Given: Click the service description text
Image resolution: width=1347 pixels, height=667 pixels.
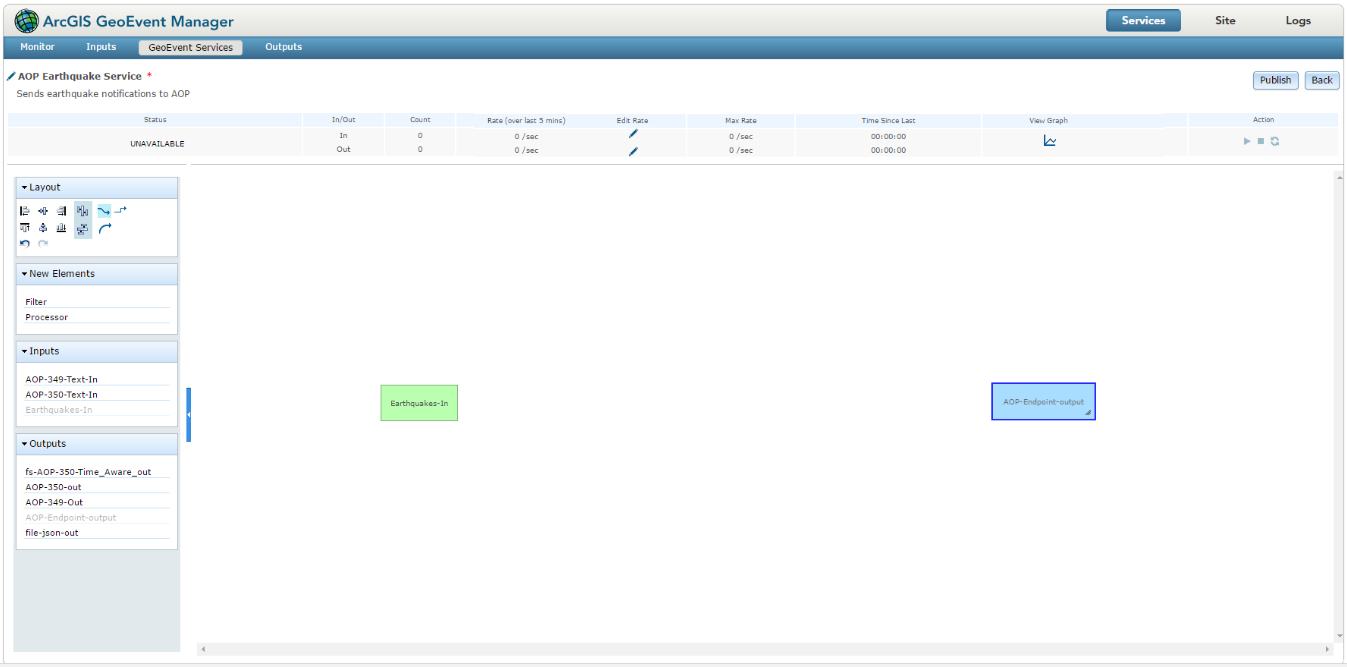Looking at the screenshot, I should 103,94.
